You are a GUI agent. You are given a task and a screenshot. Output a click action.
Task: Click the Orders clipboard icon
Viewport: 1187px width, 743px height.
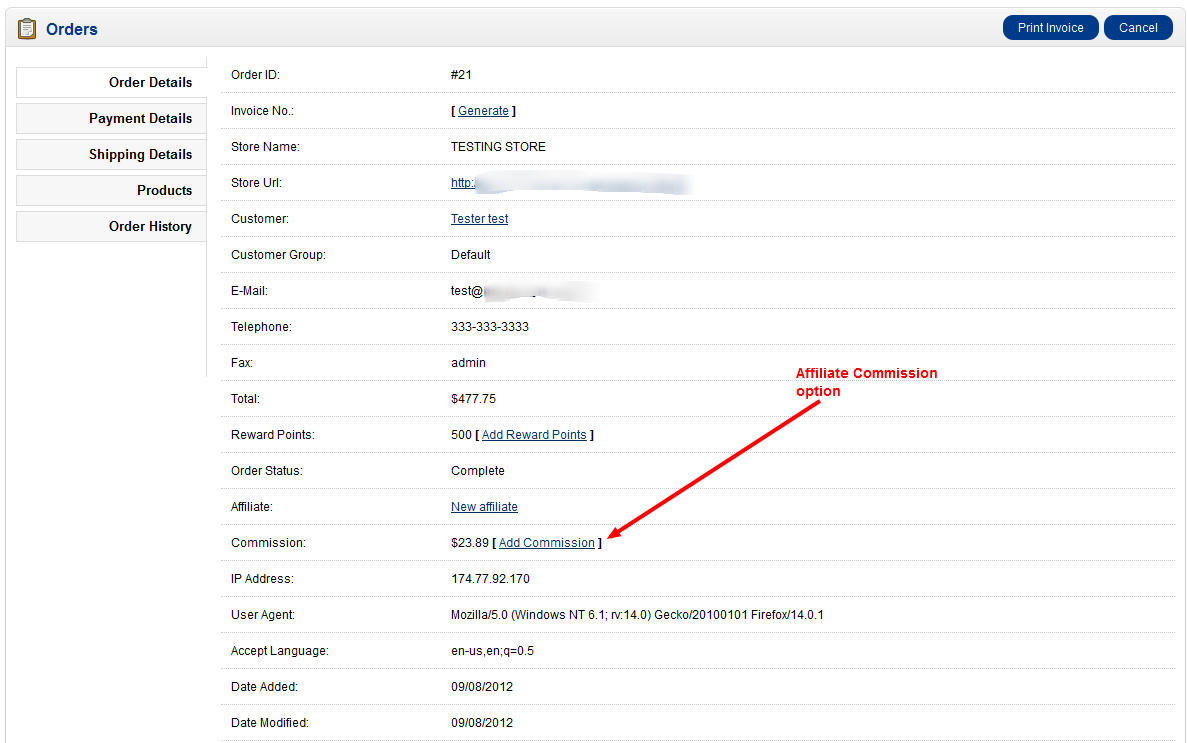click(x=27, y=29)
